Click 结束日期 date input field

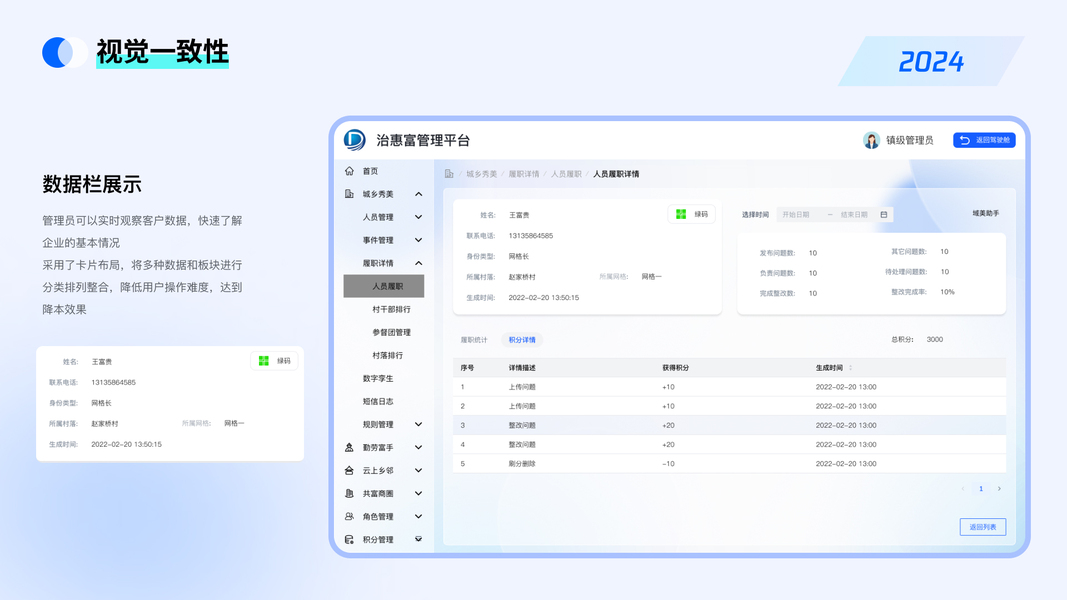[853, 215]
